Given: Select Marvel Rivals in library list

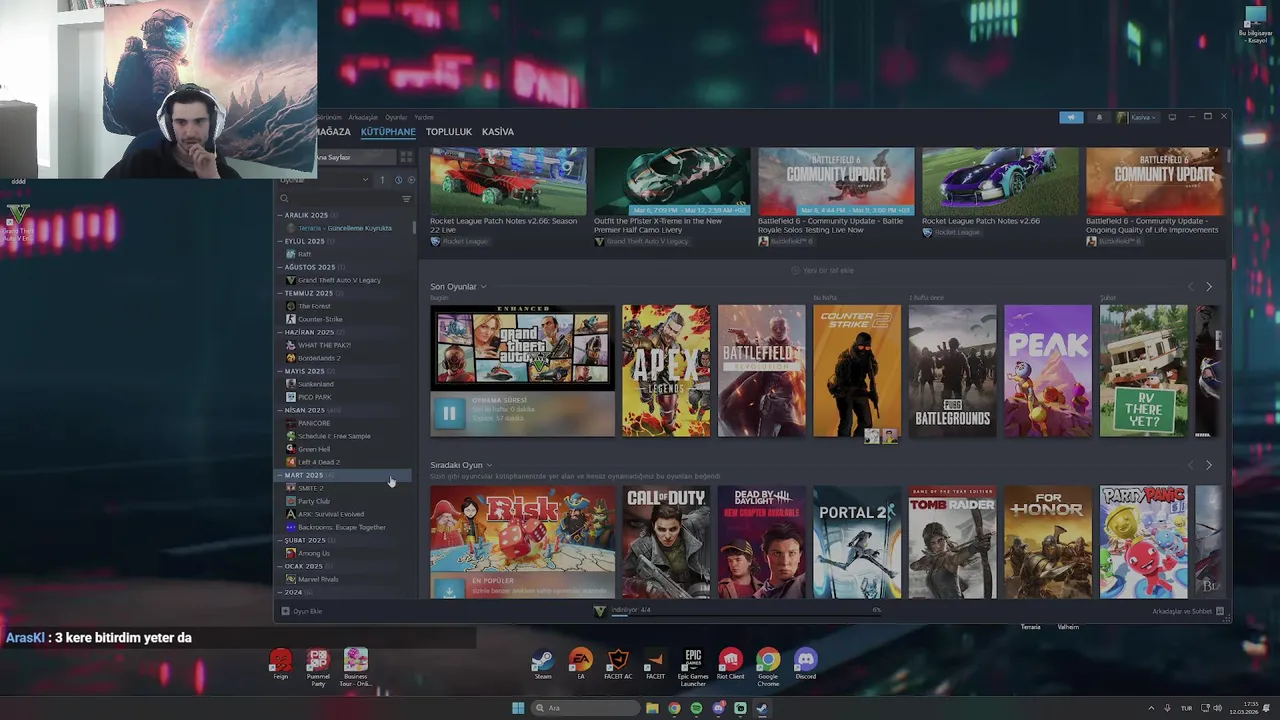Looking at the screenshot, I should pos(318,579).
